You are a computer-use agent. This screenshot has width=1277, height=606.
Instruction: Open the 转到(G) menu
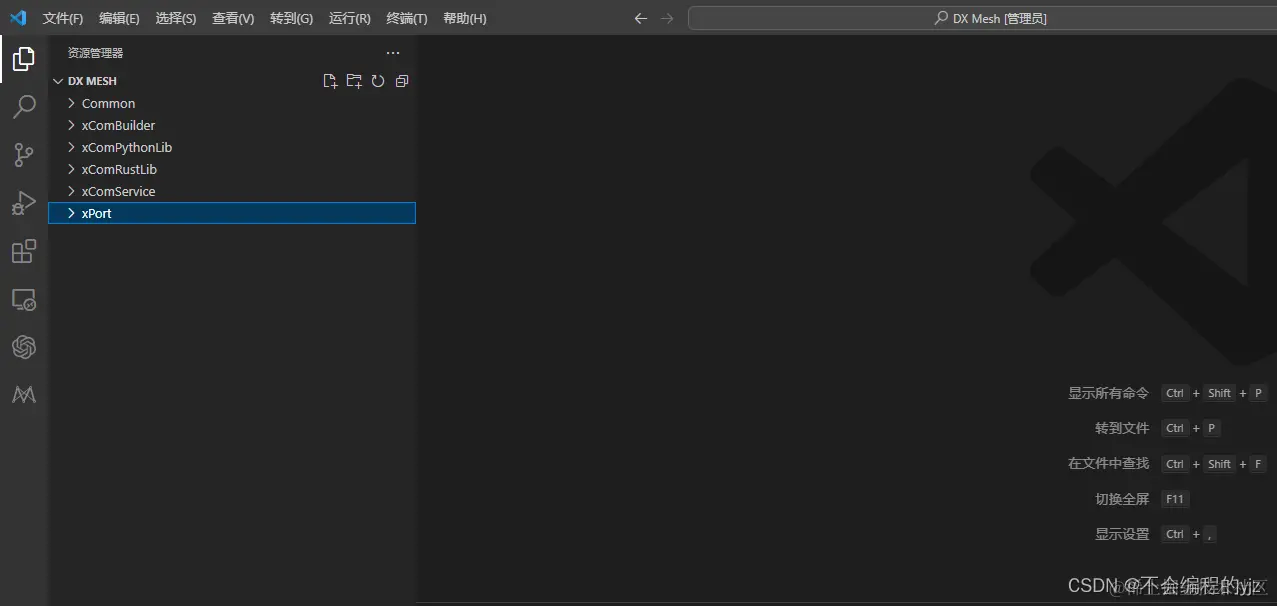point(291,19)
